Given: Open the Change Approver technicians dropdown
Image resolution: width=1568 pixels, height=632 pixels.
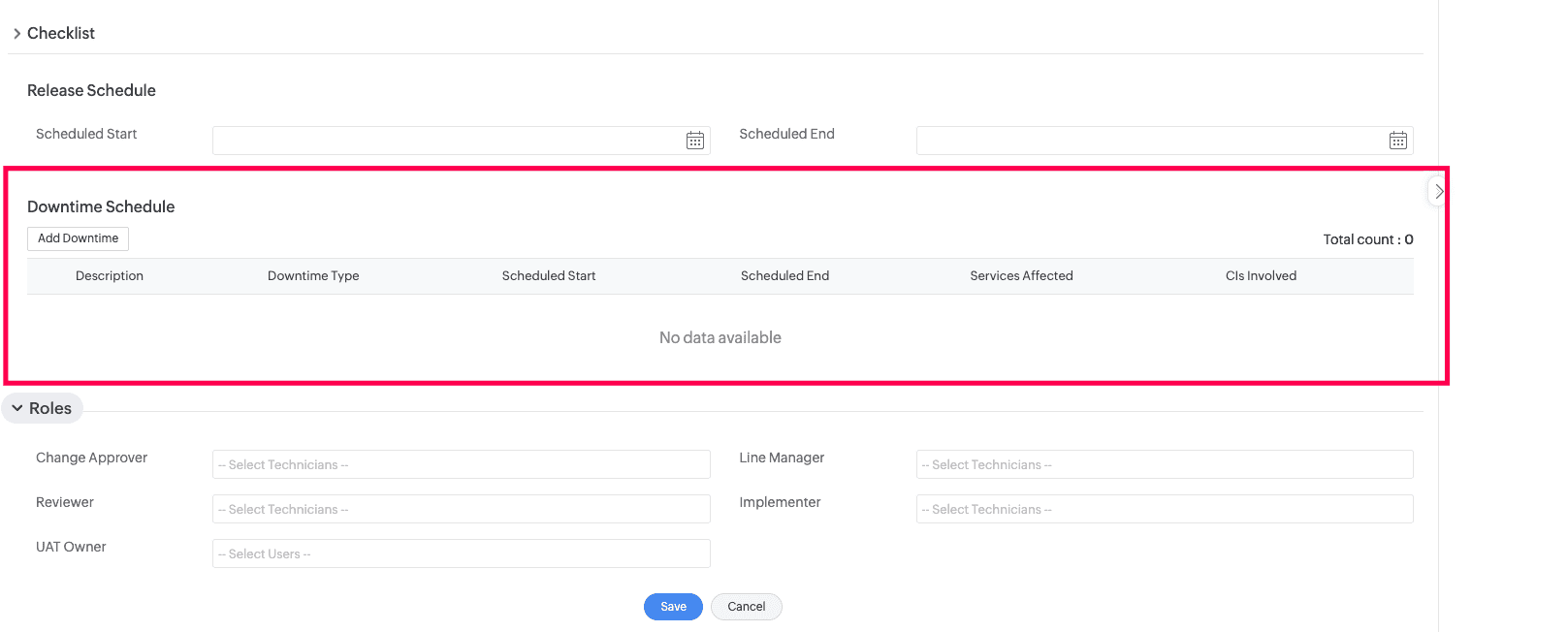Looking at the screenshot, I should [x=461, y=464].
